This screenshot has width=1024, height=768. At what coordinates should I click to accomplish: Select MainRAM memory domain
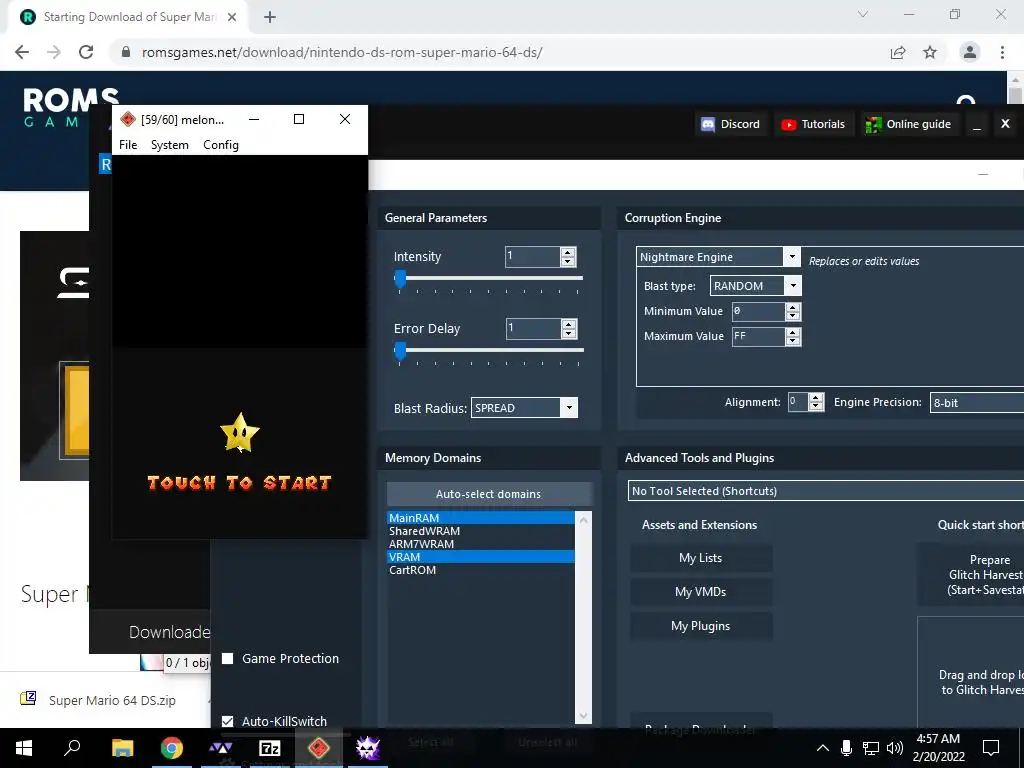[x=481, y=518]
